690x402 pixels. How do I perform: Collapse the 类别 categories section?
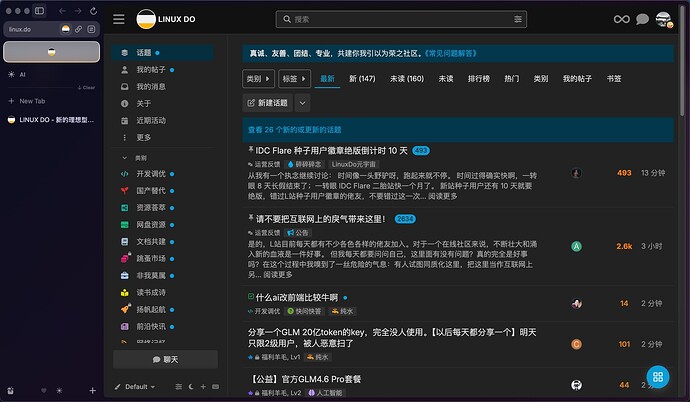134,158
